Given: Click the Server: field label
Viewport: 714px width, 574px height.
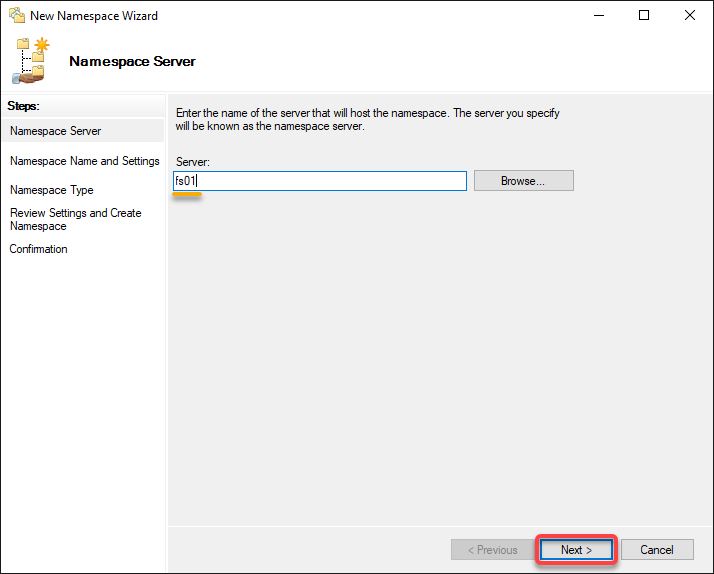Looking at the screenshot, I should pyautogui.click(x=193, y=162).
